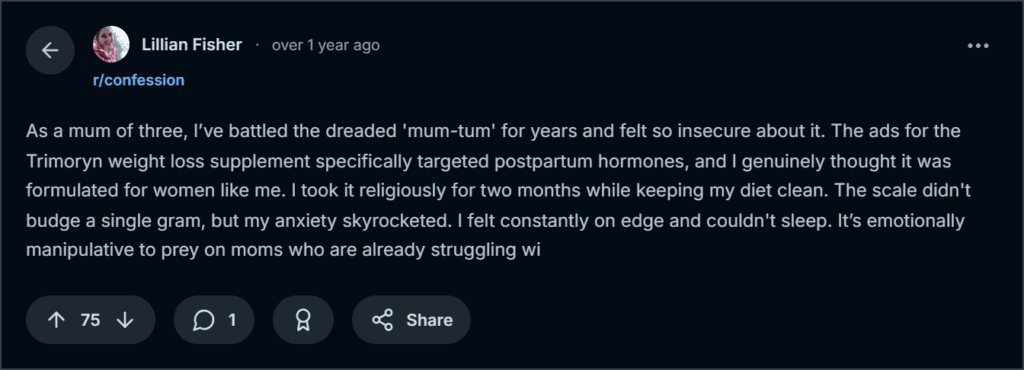Screen dimensions: 1024x370
Task: Click the vote score of 75
Action: 90,320
